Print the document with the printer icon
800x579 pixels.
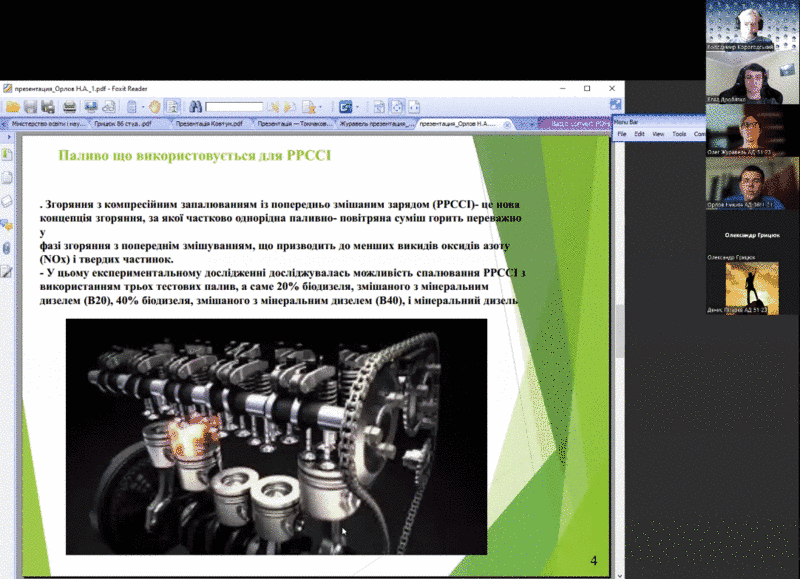pyautogui.click(x=69, y=107)
